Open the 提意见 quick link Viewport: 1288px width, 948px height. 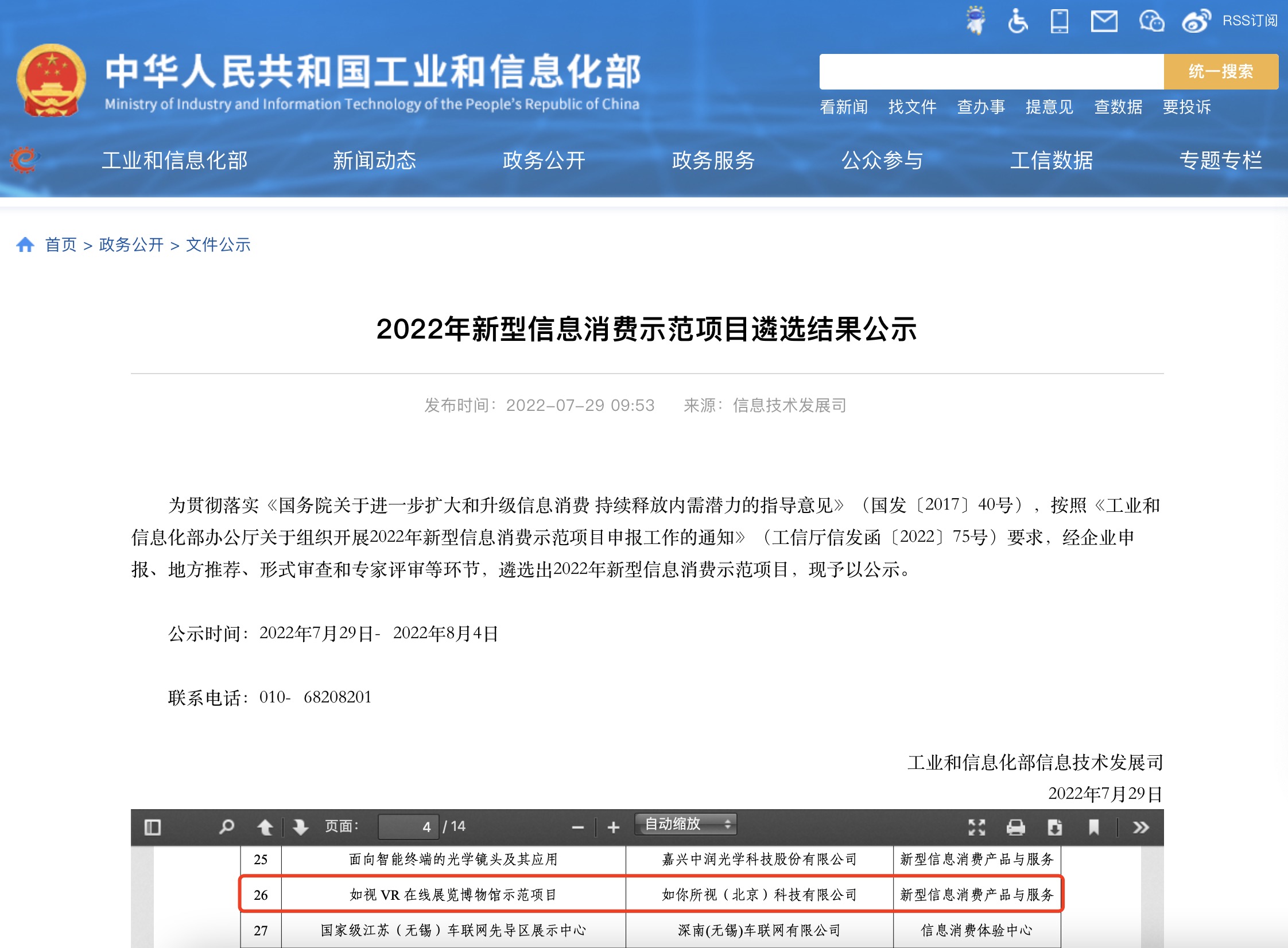[x=1049, y=107]
